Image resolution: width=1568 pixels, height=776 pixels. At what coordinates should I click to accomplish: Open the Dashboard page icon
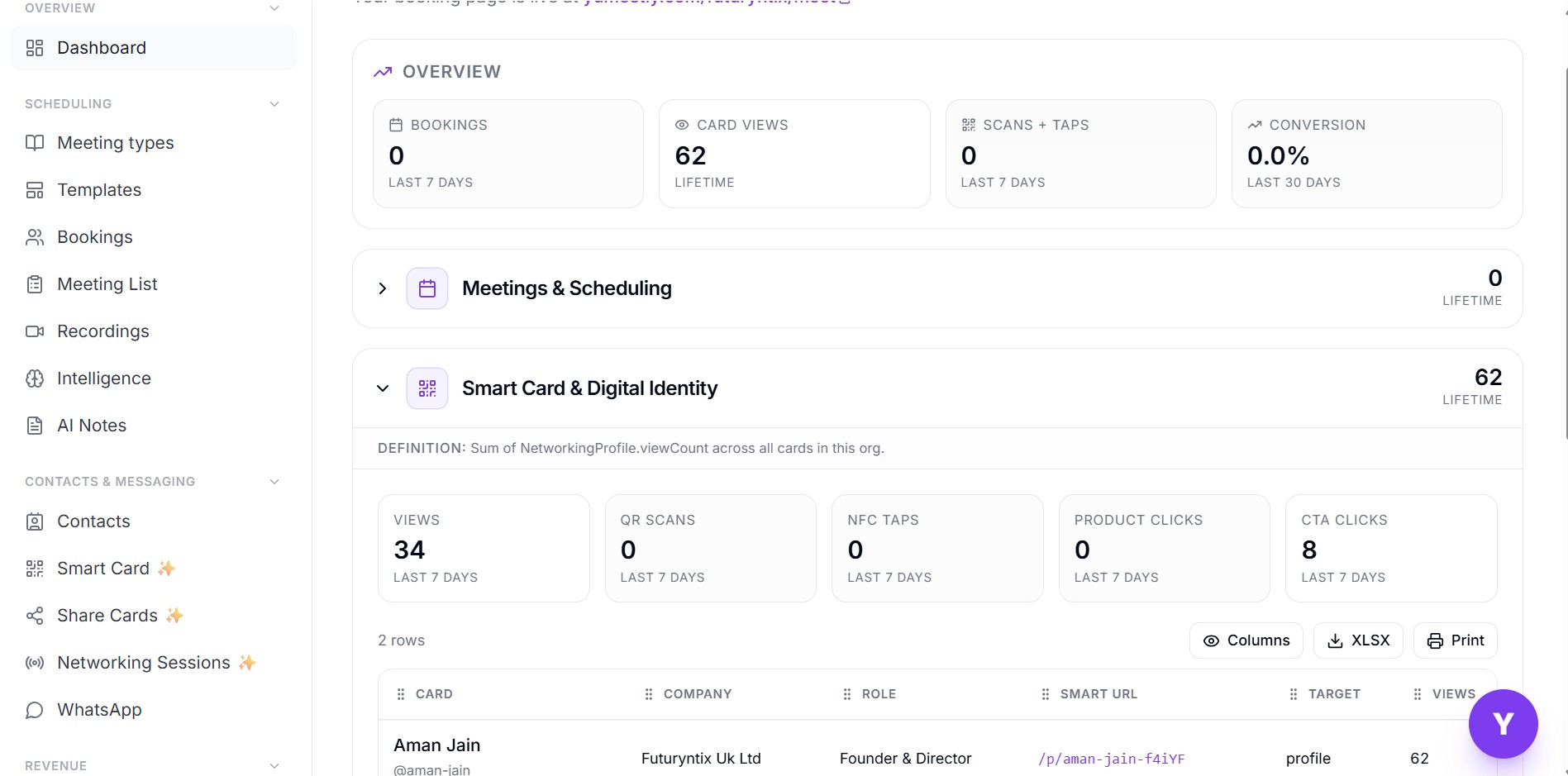point(35,48)
